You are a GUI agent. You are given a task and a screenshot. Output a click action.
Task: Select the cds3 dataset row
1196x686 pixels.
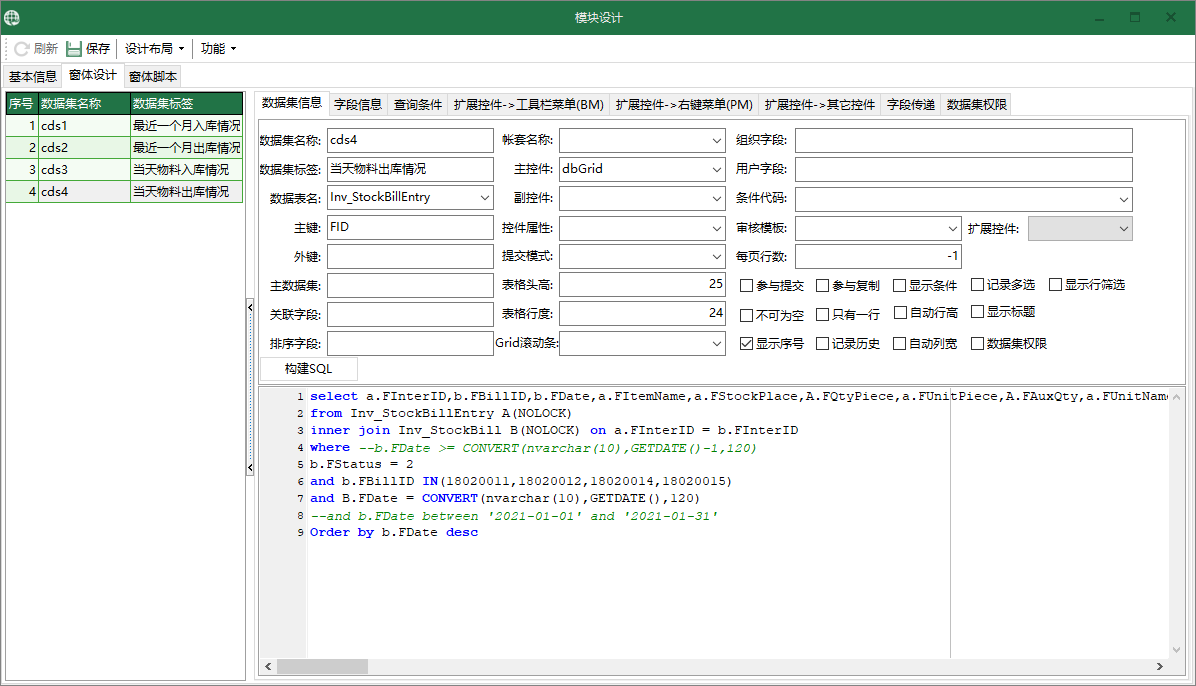(124, 169)
